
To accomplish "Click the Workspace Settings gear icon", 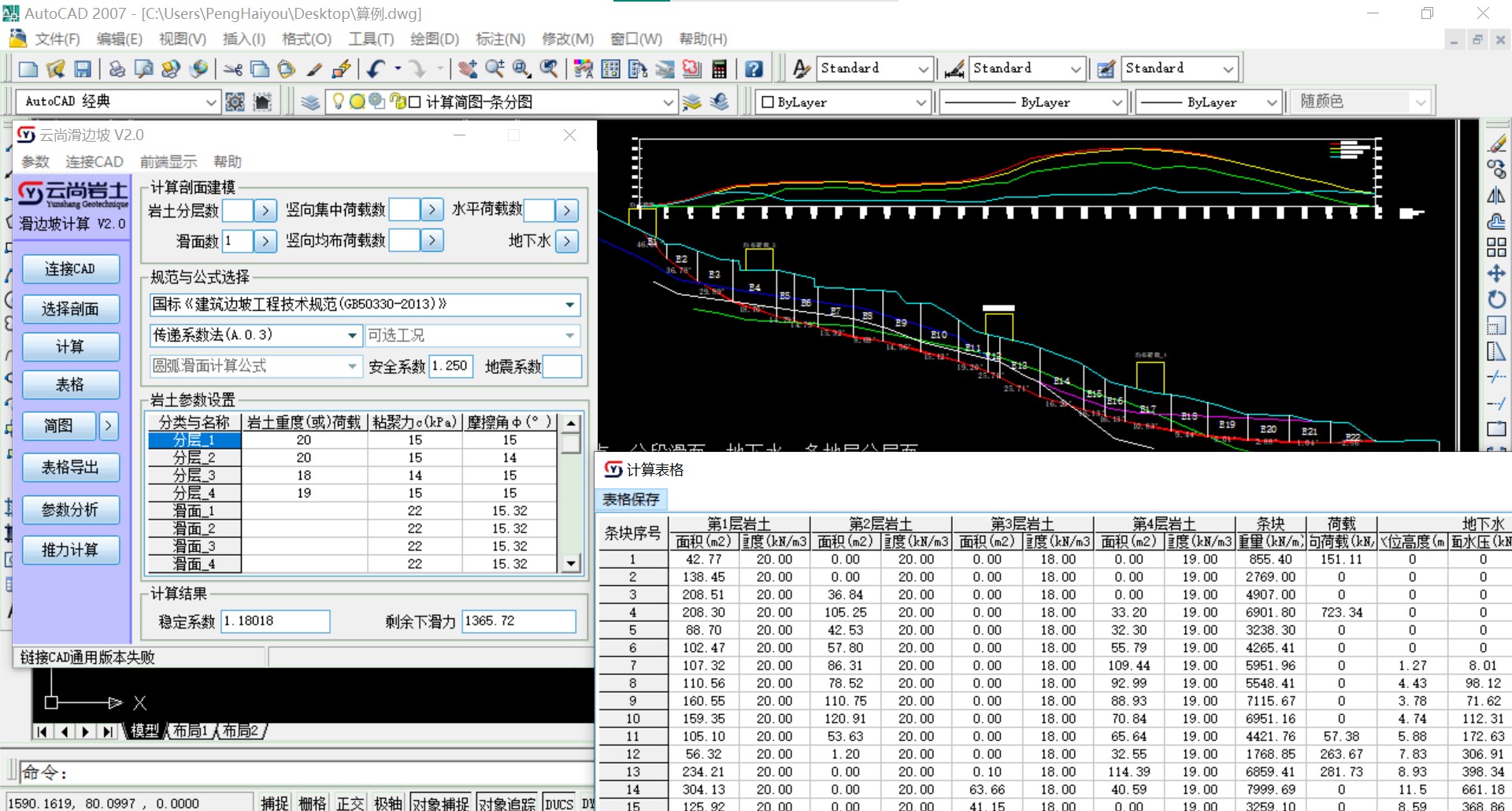I will pyautogui.click(x=235, y=102).
